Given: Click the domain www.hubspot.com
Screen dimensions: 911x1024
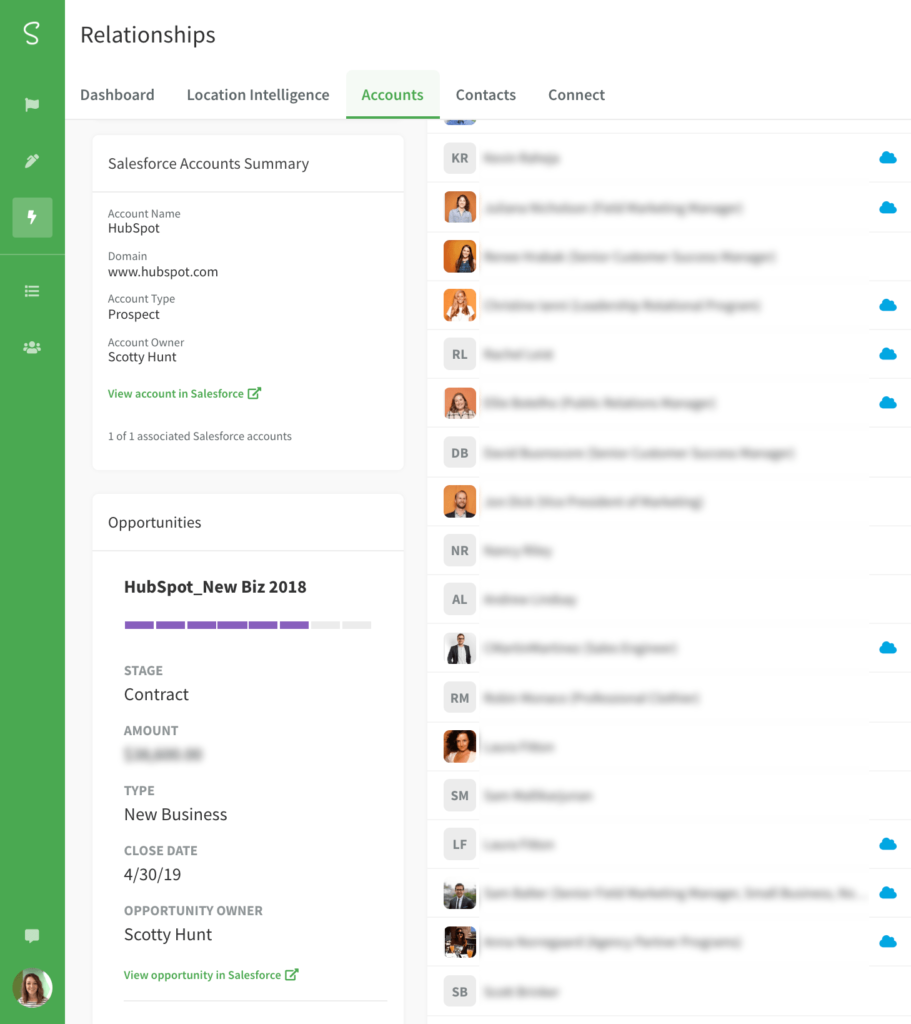Looking at the screenshot, I should coord(163,272).
